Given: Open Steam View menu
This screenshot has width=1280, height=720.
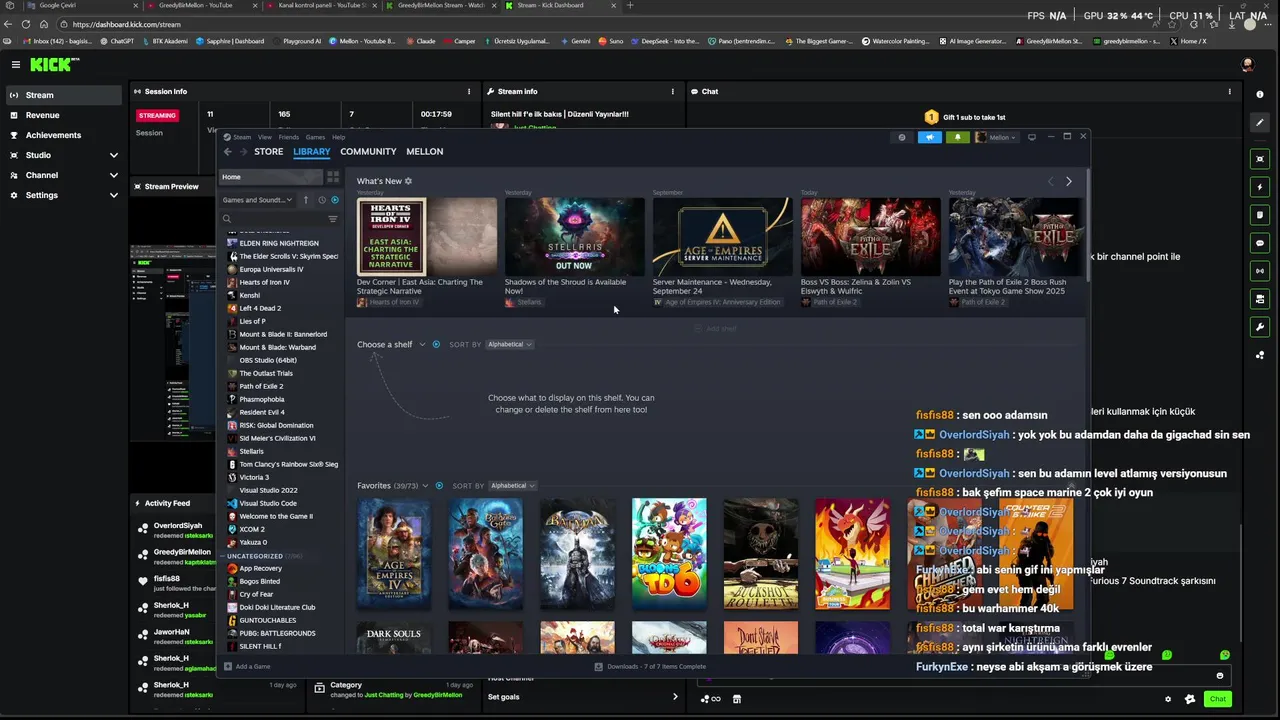Looking at the screenshot, I should (264, 137).
